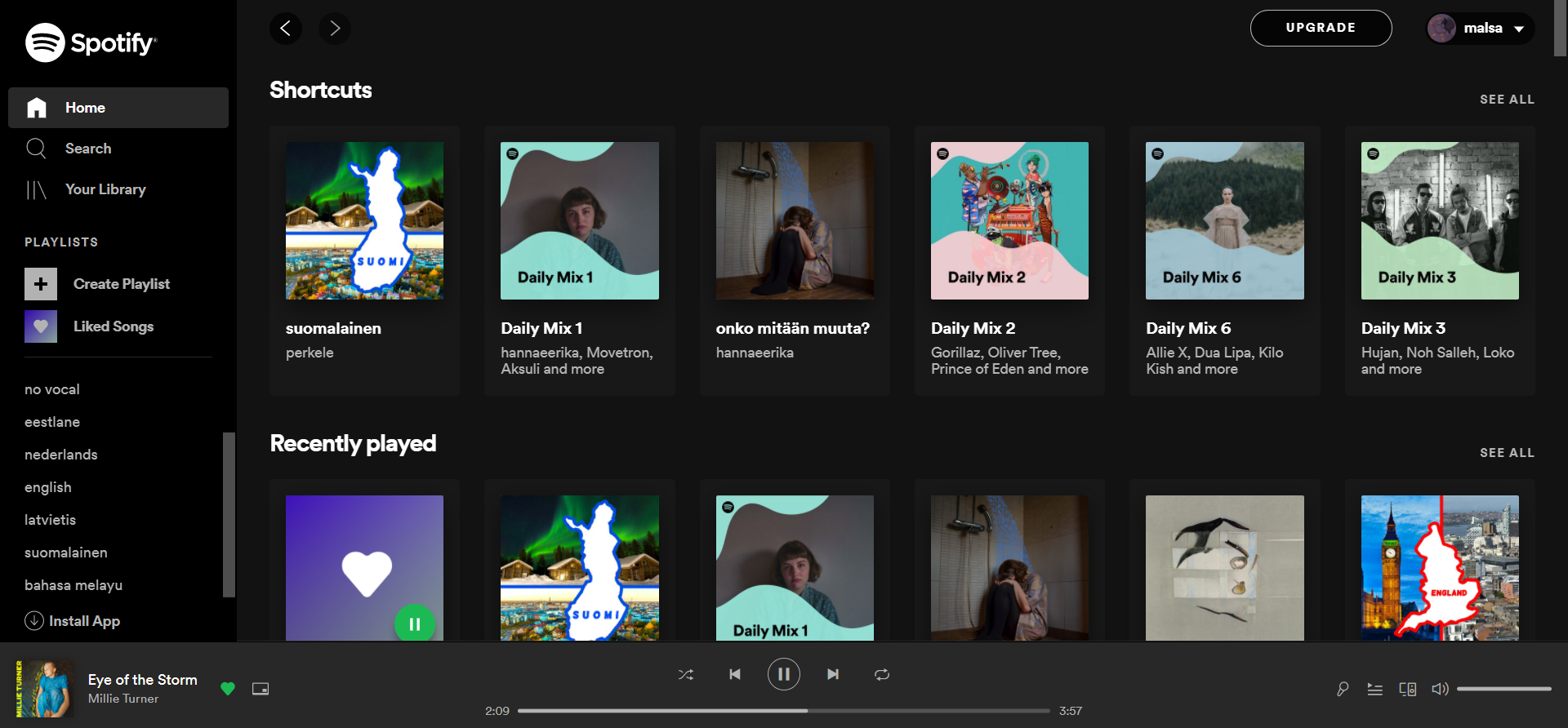Toggle the green heart to unlike song
1568x728 pixels.
click(228, 689)
